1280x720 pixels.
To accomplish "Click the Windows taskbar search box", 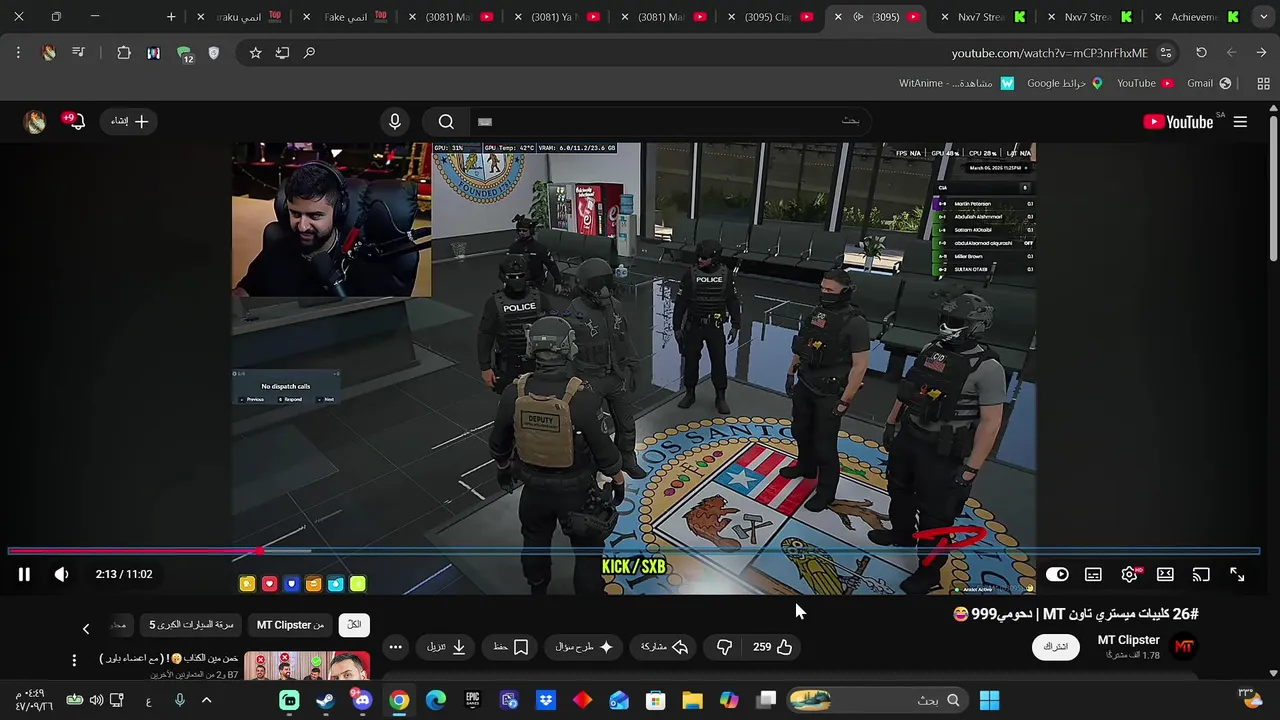I will pyautogui.click(x=878, y=700).
